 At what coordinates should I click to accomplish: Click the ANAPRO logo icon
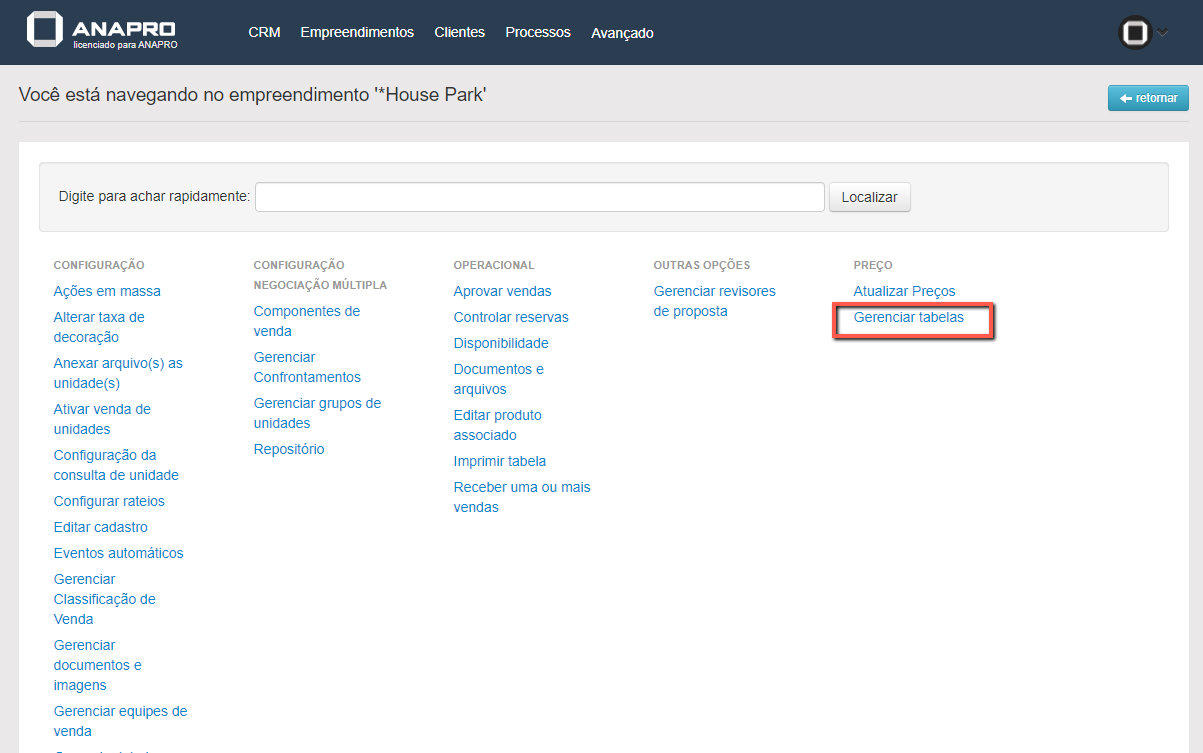coord(44,30)
